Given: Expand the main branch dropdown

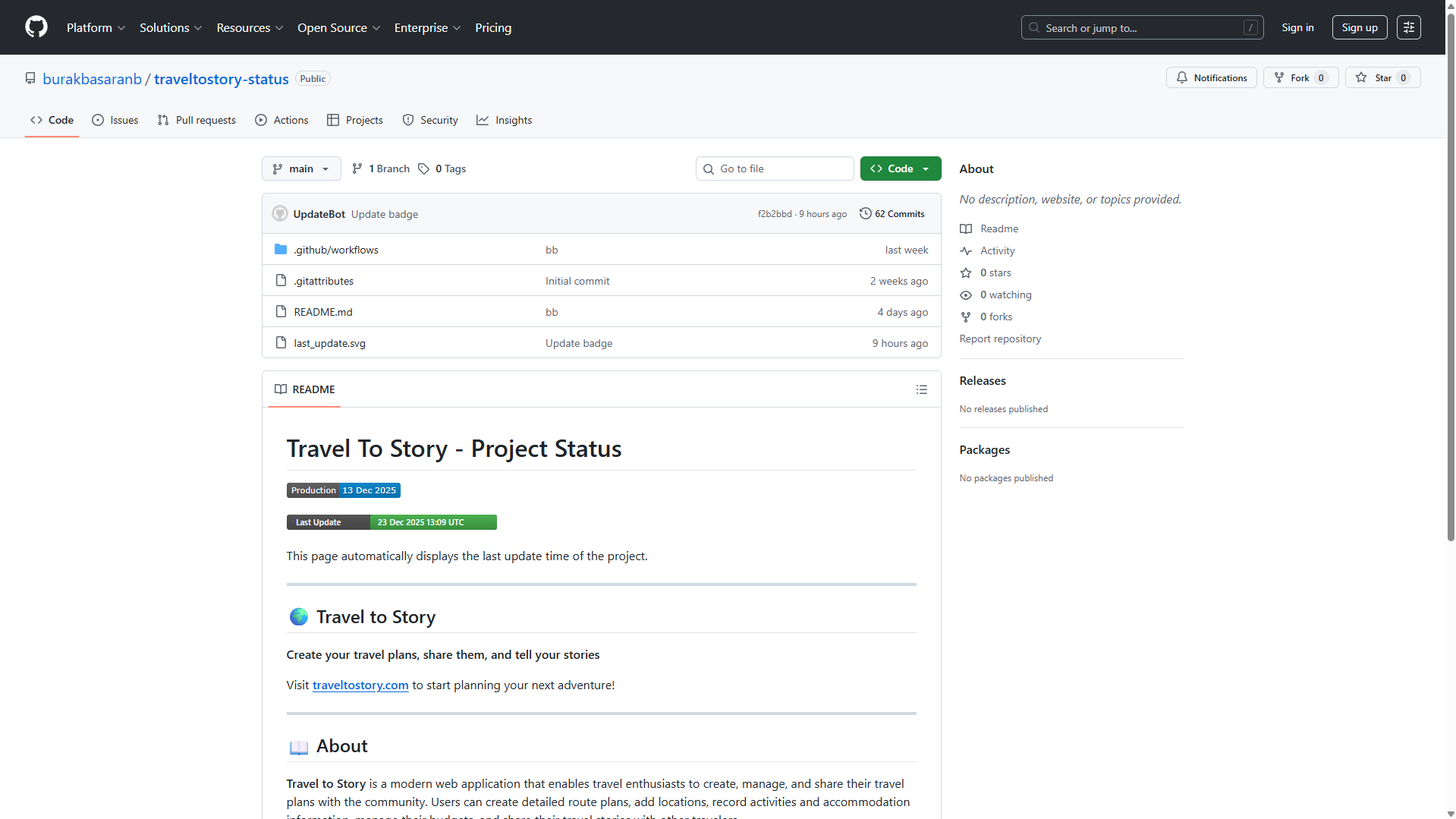Looking at the screenshot, I should click(x=300, y=169).
